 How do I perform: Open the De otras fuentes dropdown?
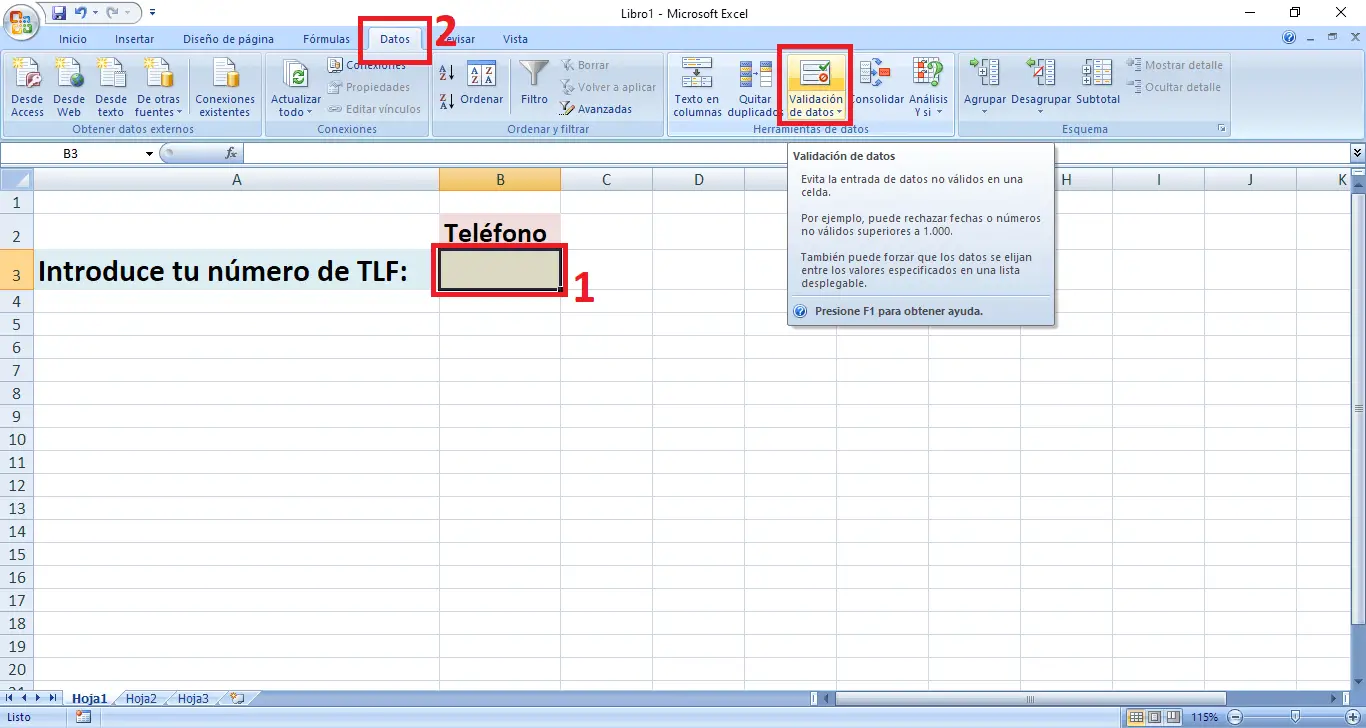[158, 88]
